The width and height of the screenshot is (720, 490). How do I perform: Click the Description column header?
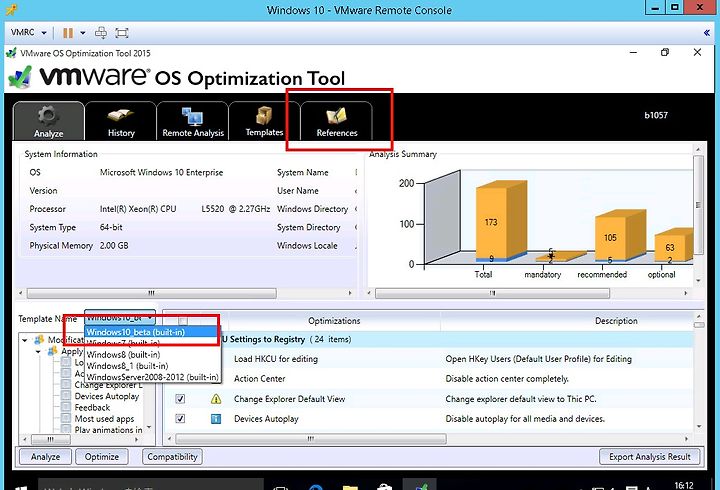[616, 321]
